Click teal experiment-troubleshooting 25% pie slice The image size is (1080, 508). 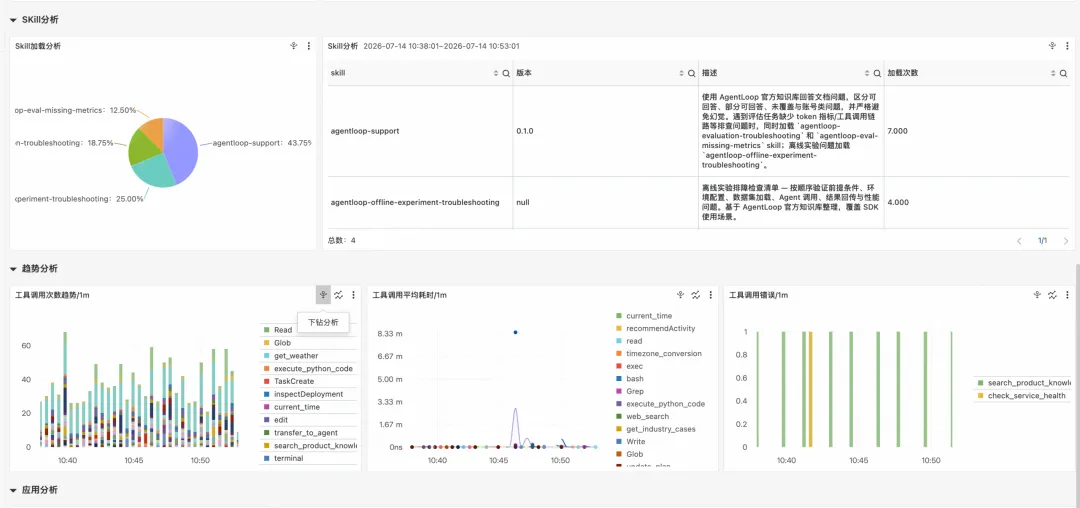tap(153, 173)
